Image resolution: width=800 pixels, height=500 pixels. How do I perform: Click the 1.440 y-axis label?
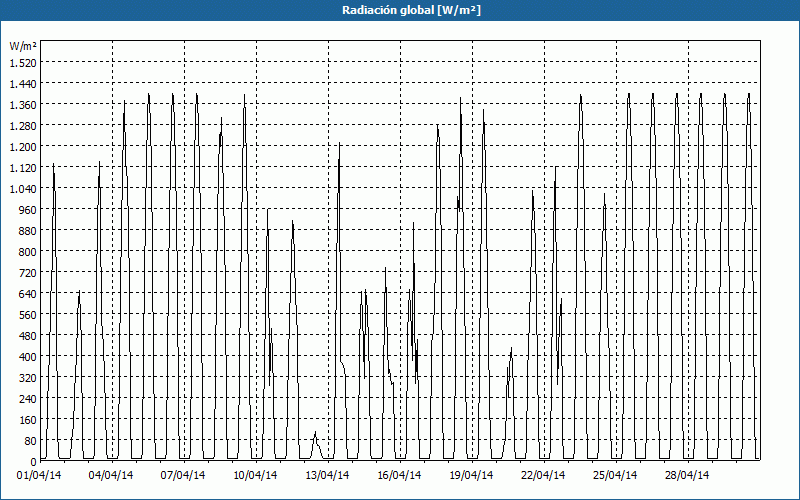pyautogui.click(x=23, y=83)
